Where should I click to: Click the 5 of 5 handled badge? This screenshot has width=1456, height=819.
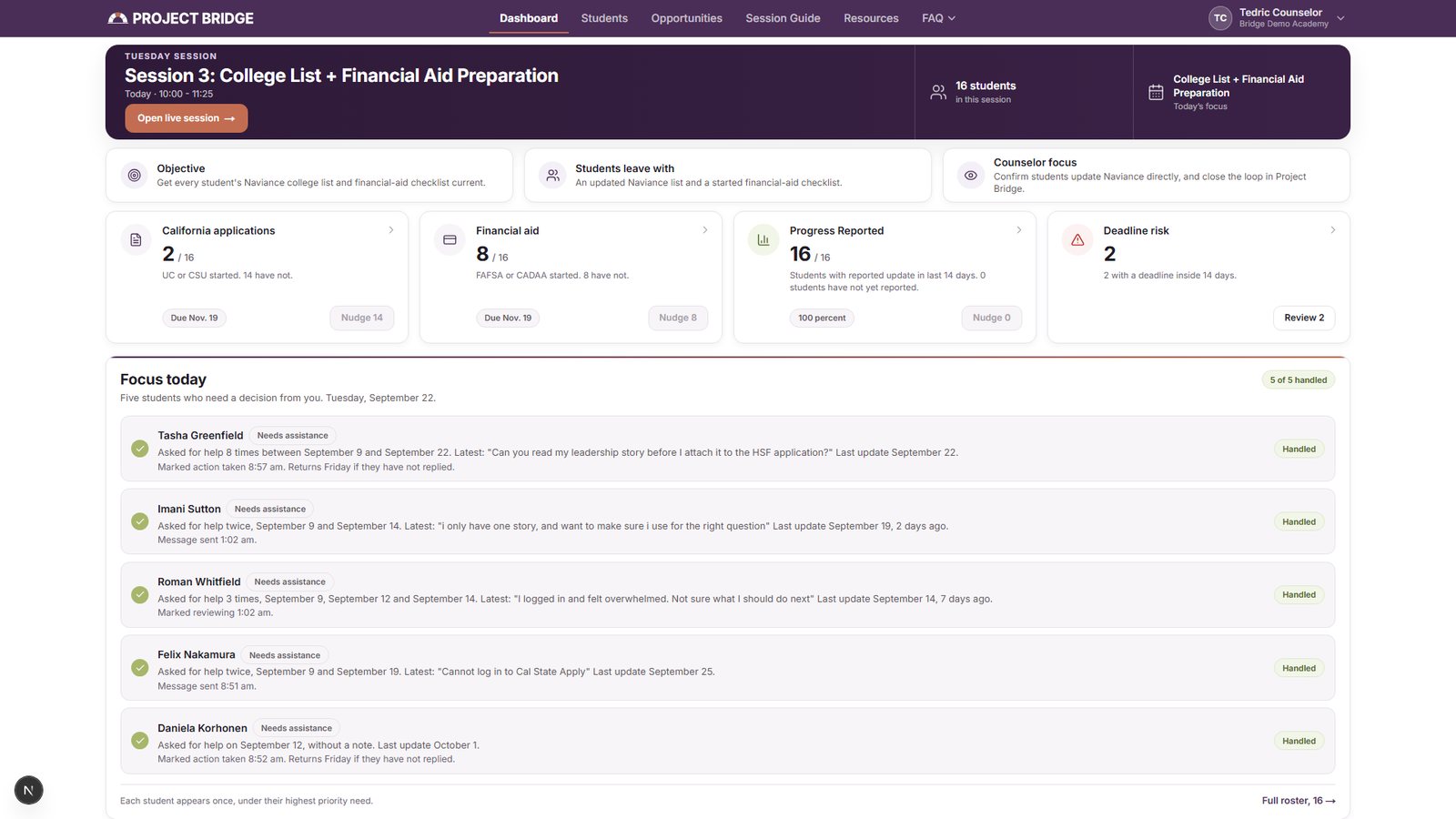[1299, 379]
